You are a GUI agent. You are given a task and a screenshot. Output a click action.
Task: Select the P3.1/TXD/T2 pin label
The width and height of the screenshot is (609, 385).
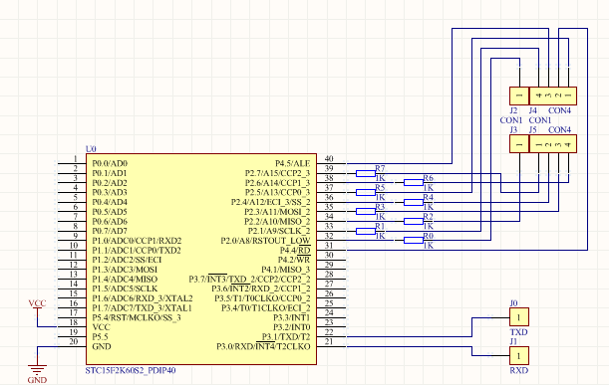click(x=286, y=336)
